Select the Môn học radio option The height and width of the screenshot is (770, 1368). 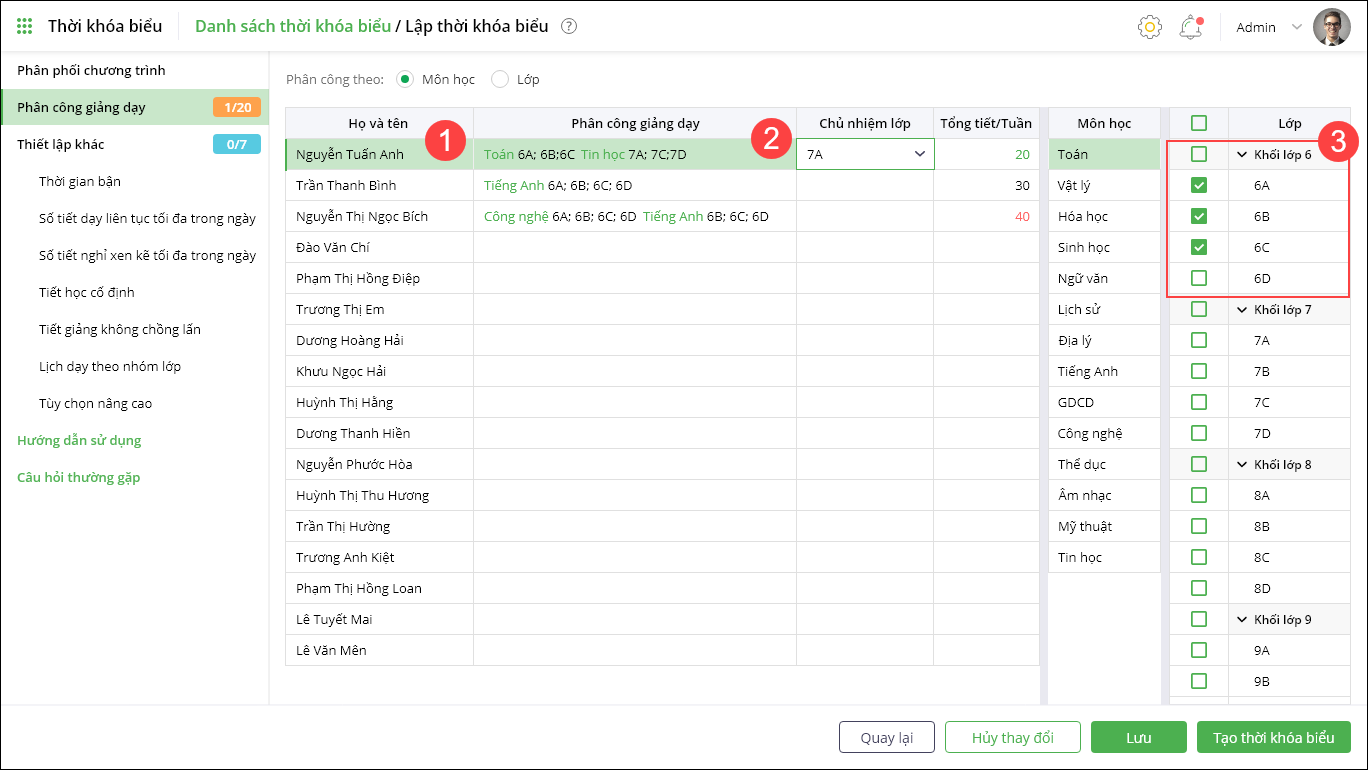405,79
